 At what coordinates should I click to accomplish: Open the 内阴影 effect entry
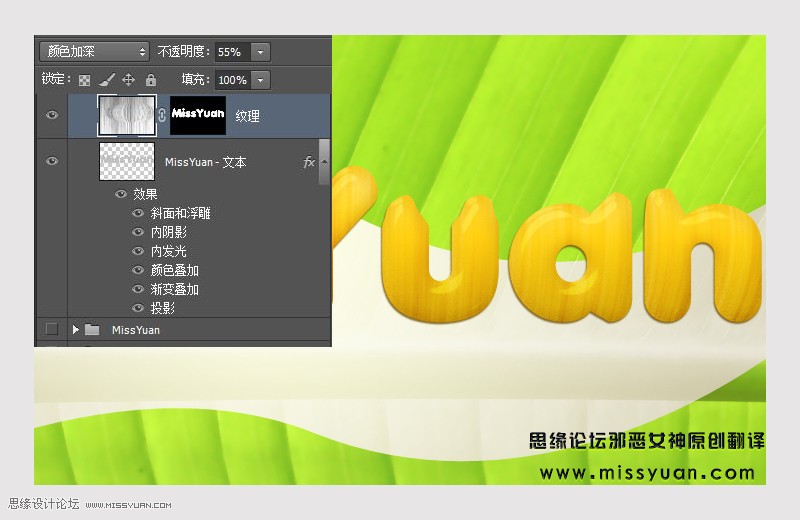click(169, 232)
